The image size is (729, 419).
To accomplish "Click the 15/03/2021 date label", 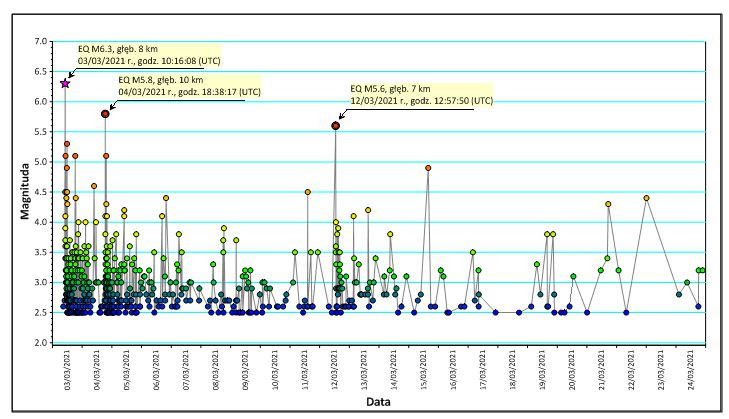I will click(x=424, y=370).
